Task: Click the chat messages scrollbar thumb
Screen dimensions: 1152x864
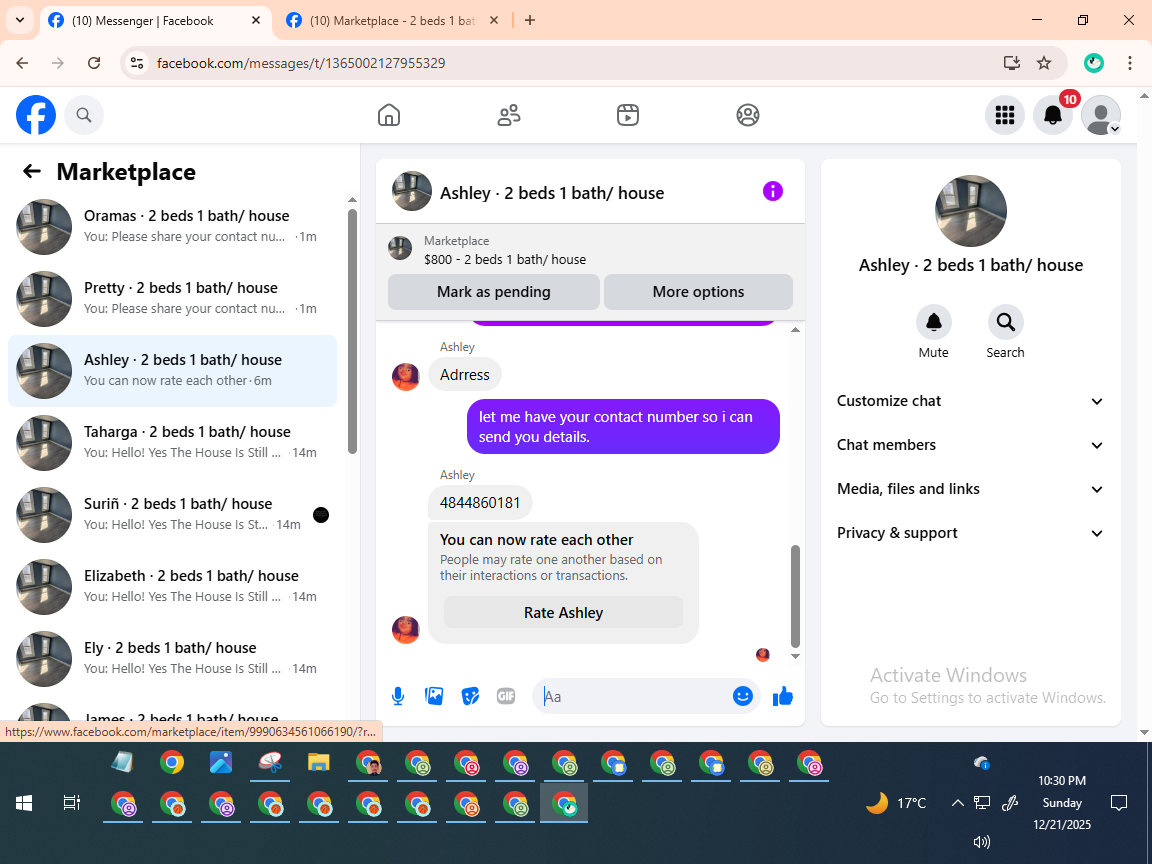Action: pos(795,596)
